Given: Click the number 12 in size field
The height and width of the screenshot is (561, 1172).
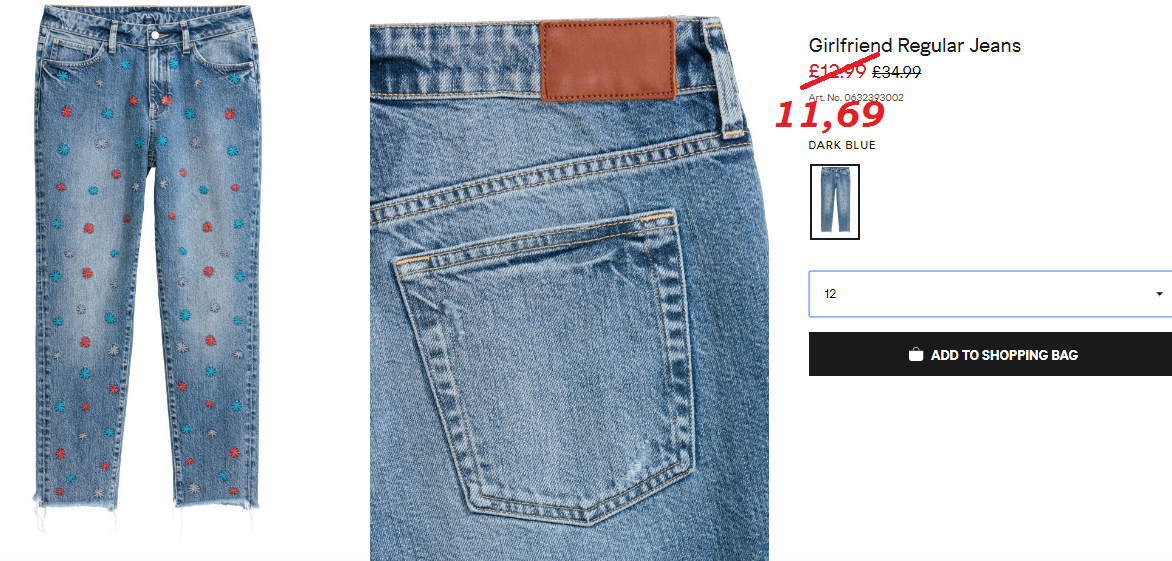Looking at the screenshot, I should [830, 294].
